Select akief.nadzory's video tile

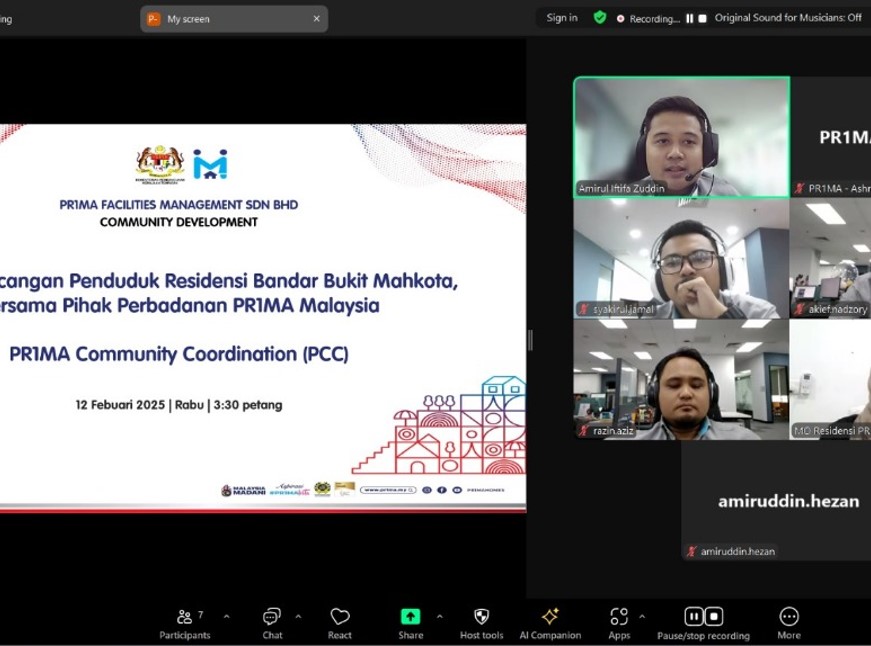[x=830, y=258]
